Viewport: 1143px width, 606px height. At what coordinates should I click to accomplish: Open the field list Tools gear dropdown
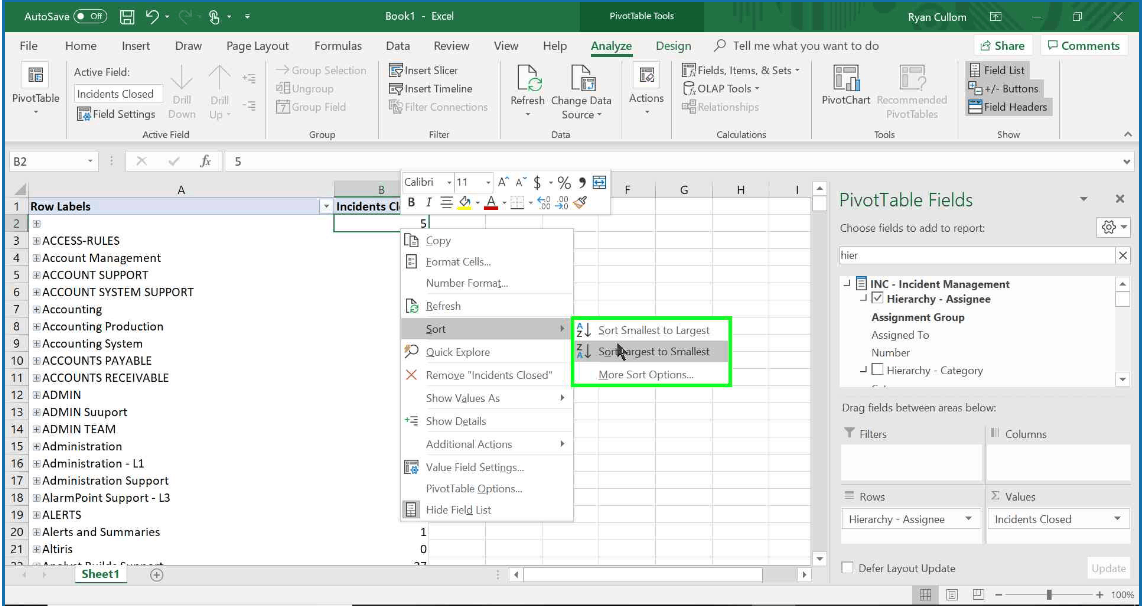1113,228
